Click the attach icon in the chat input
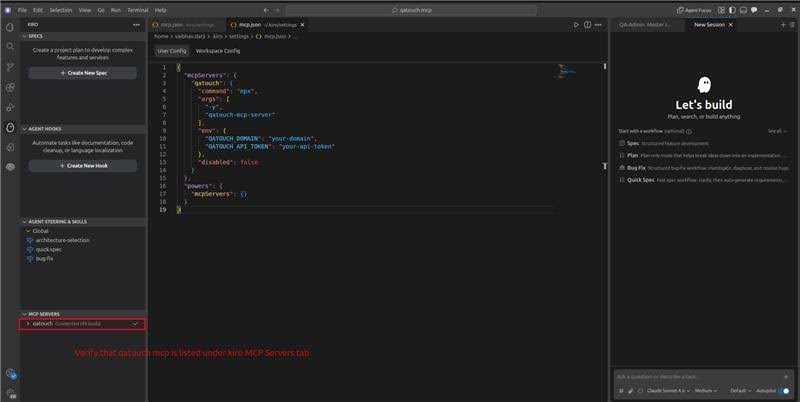 631,391
